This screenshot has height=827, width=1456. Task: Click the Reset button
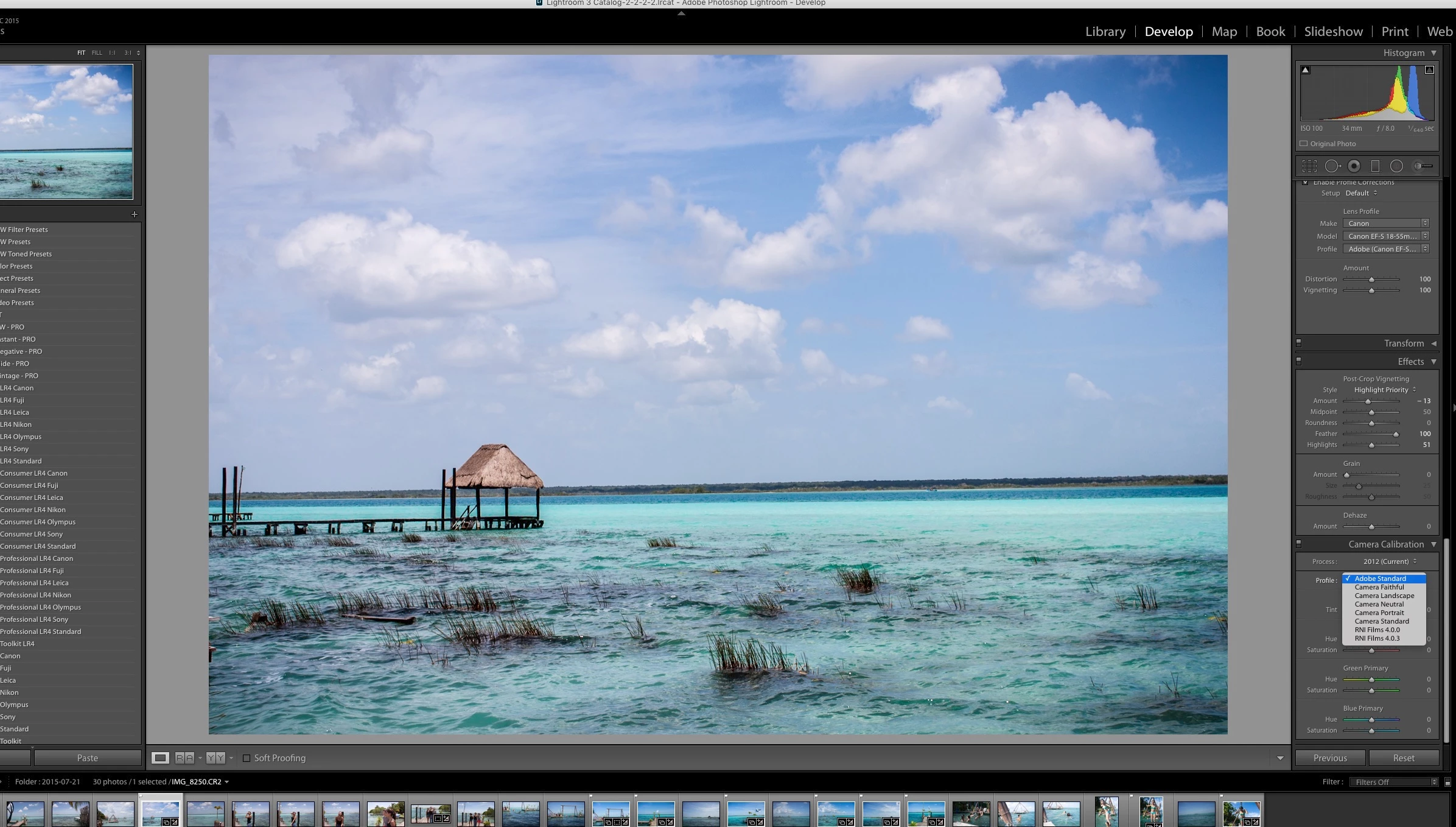pos(1403,758)
